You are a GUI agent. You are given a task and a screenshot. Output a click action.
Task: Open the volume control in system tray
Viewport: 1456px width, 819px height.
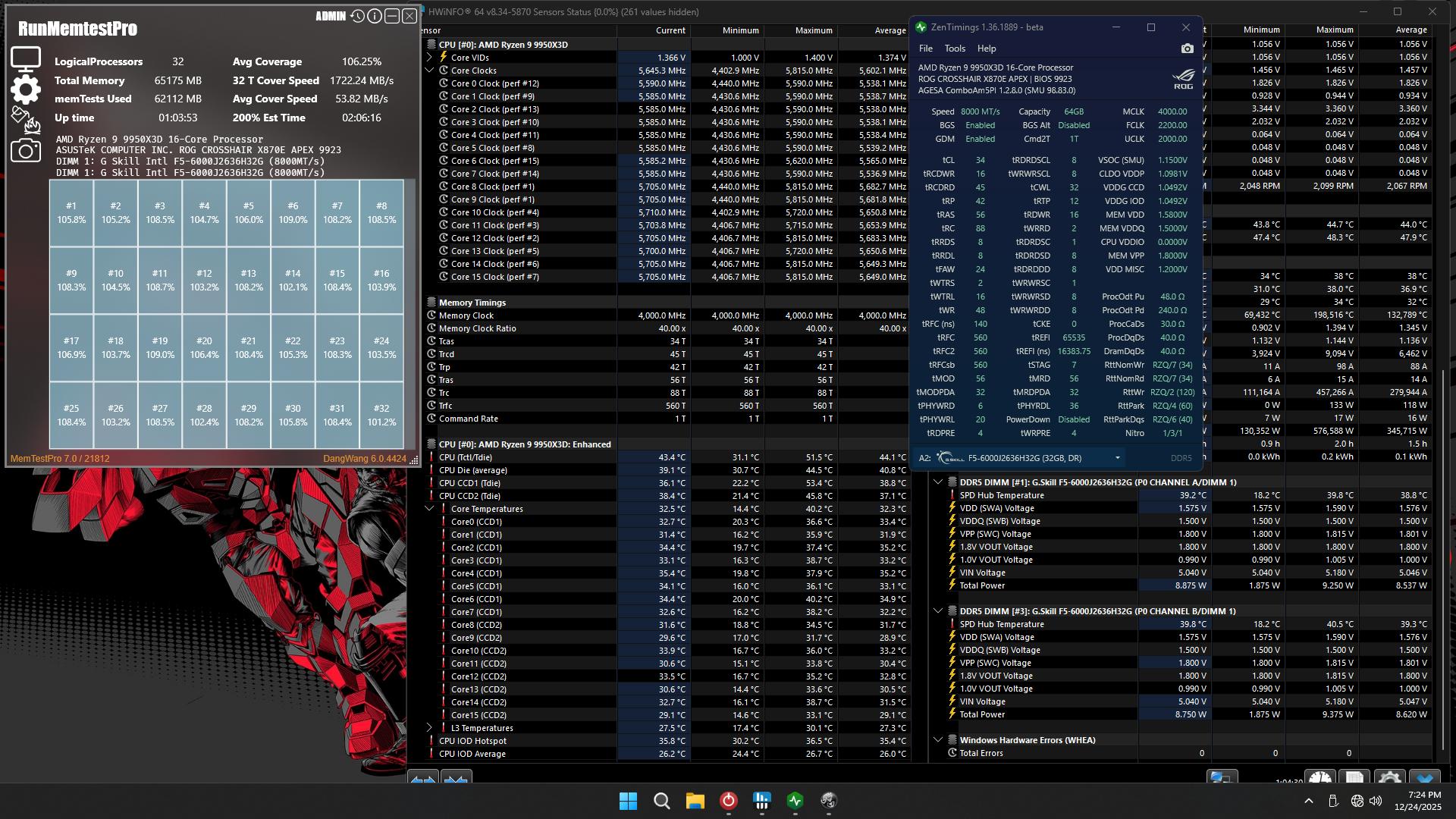(x=1376, y=801)
